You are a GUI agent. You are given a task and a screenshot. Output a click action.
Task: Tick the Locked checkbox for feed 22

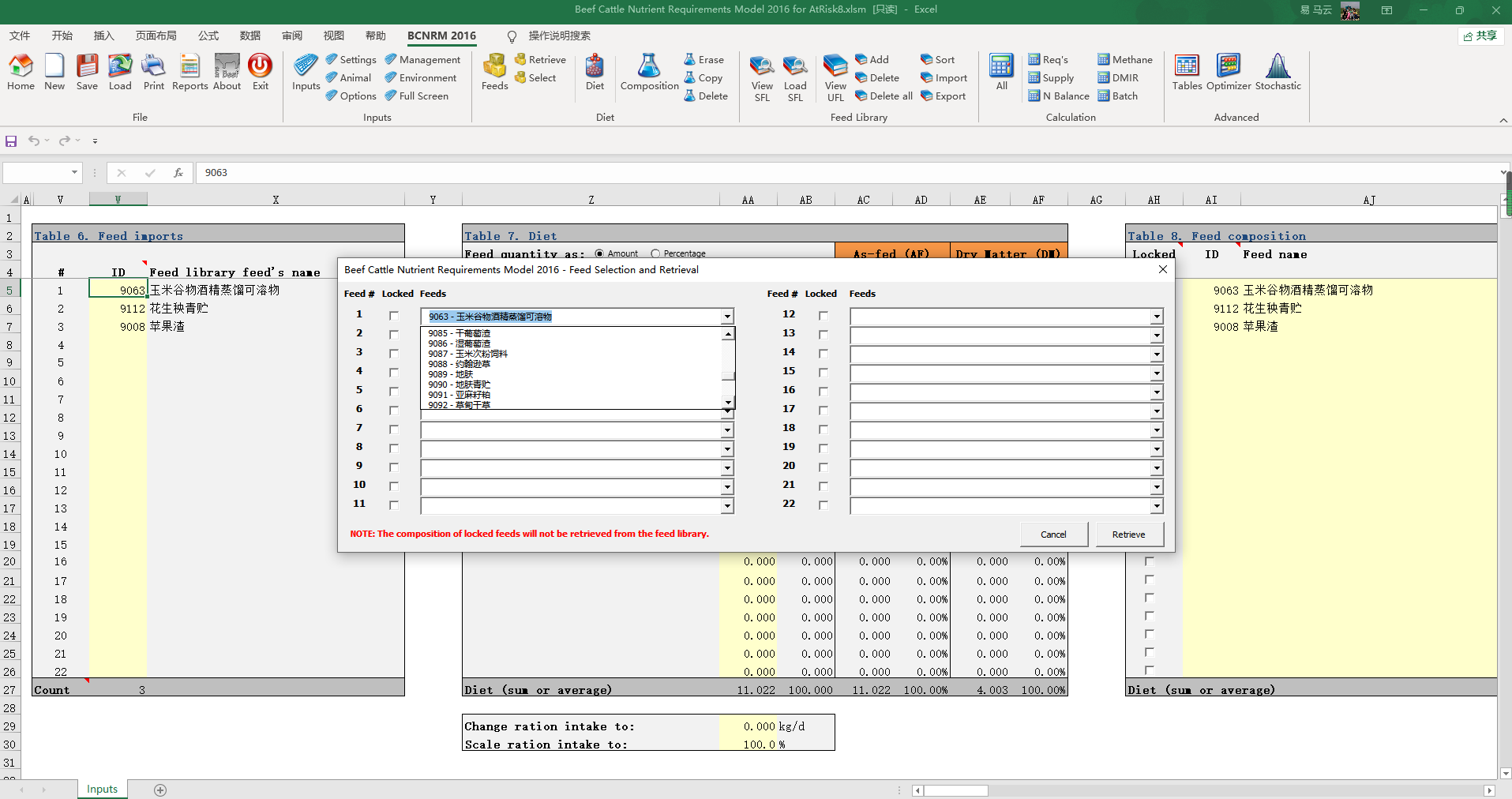tap(824, 505)
